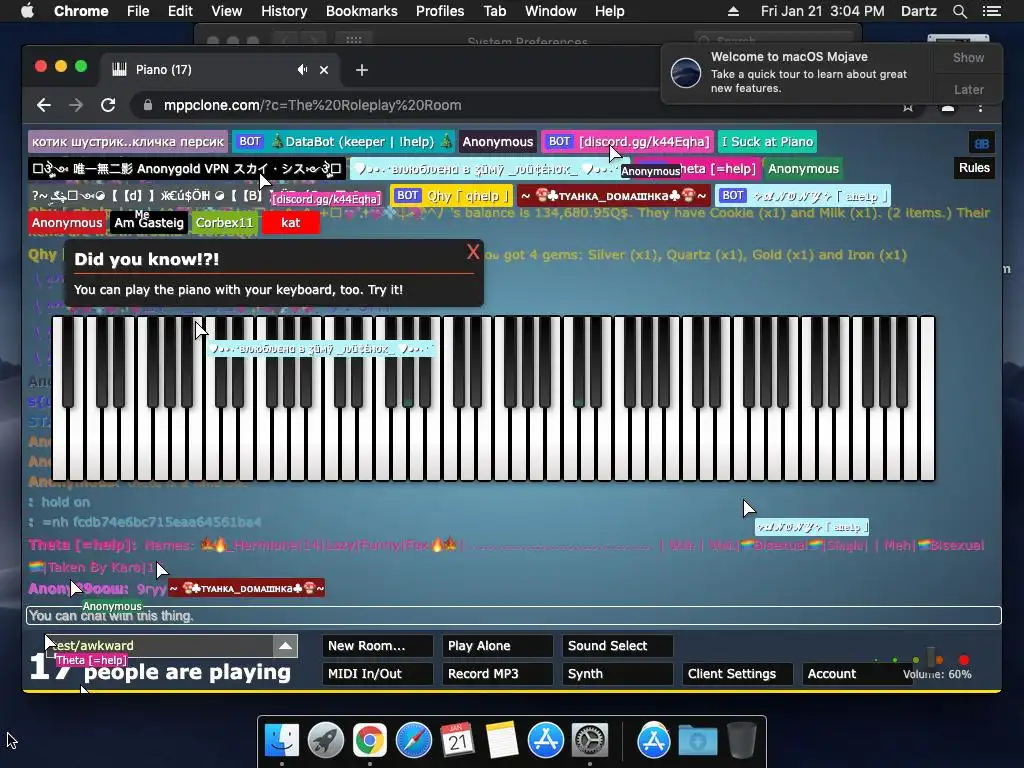Open Safari from the Dock
This screenshot has width=1024, height=768.
414,741
